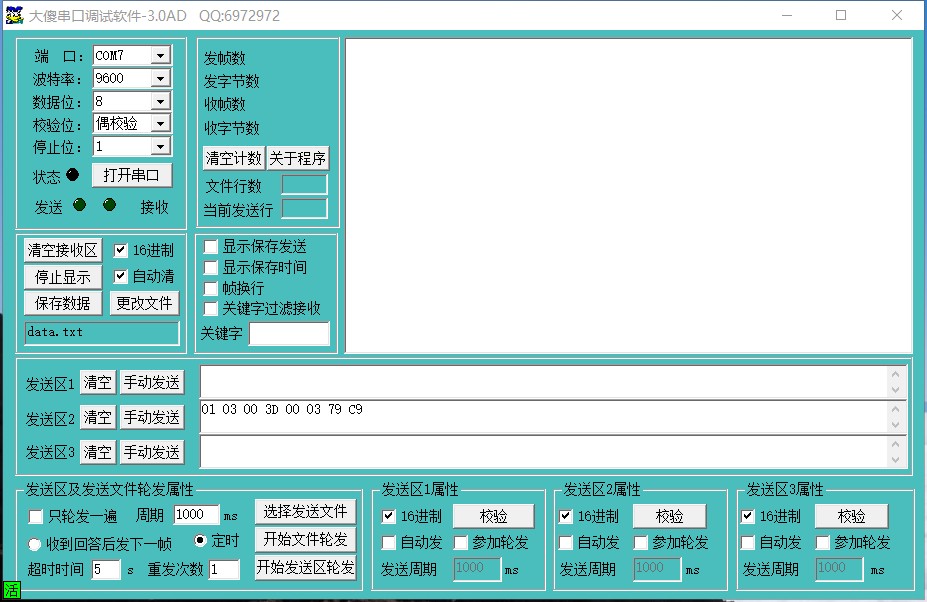
Task: Click 校验 button in 发送区1属性
Action: click(x=494, y=516)
